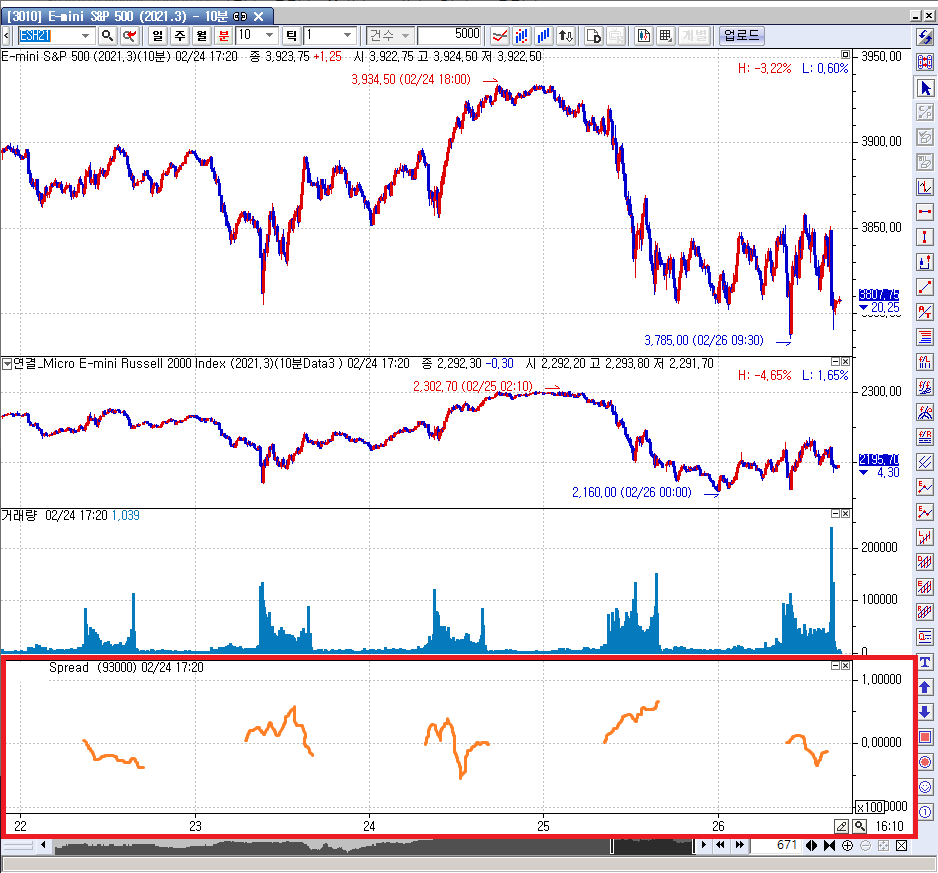The image size is (938, 873).
Task: Open the symbol code ESH21 dropdown
Action: coord(87,35)
